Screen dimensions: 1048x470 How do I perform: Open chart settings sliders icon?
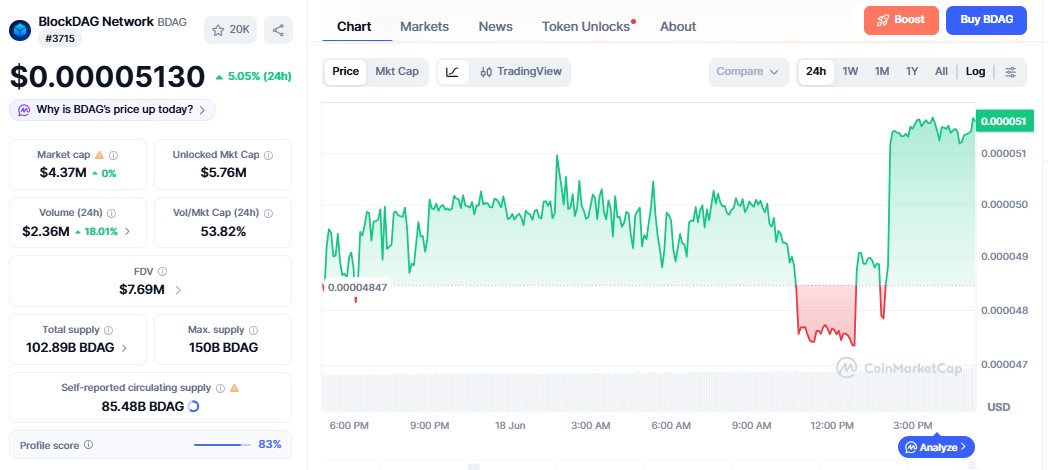pos(1011,72)
